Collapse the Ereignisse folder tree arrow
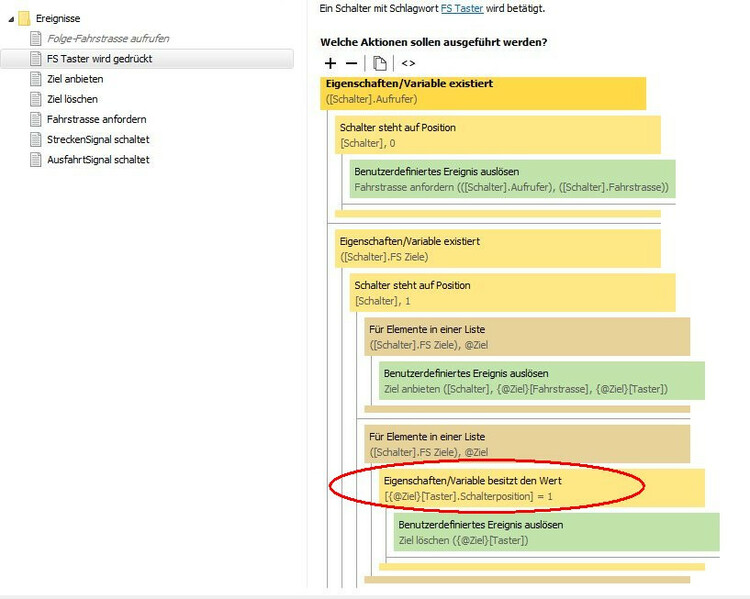Image resolution: width=750 pixels, height=599 pixels. [x=11, y=19]
